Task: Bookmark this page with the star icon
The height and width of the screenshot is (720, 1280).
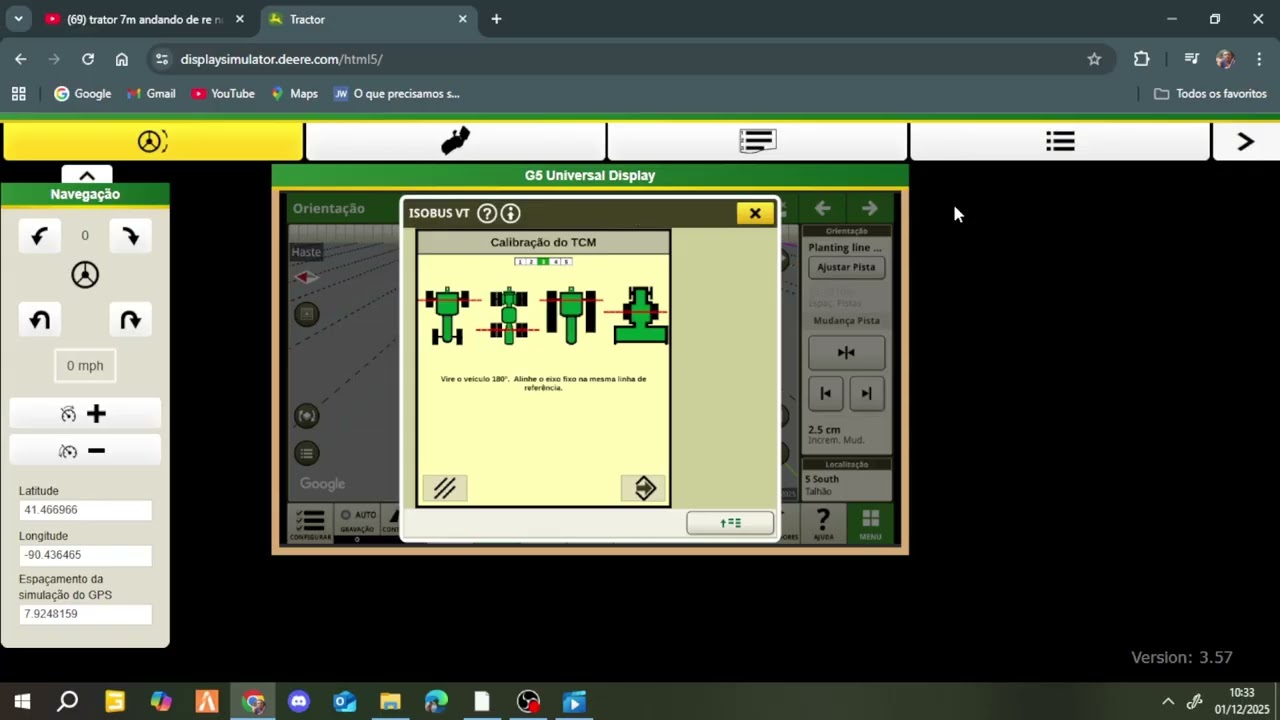Action: [1094, 59]
